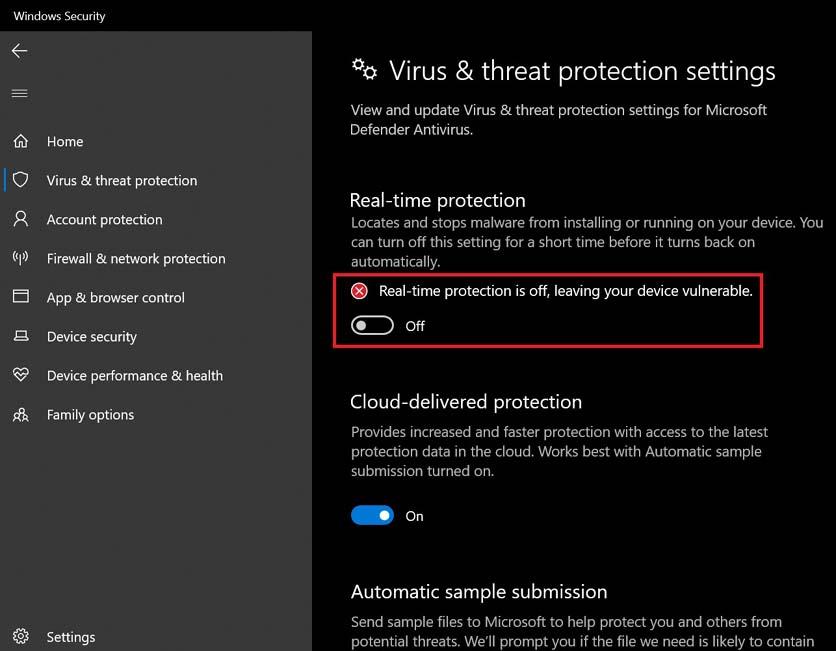Viewport: 836px width, 651px height.
Task: Go to Account protection section
Action: [x=104, y=220]
